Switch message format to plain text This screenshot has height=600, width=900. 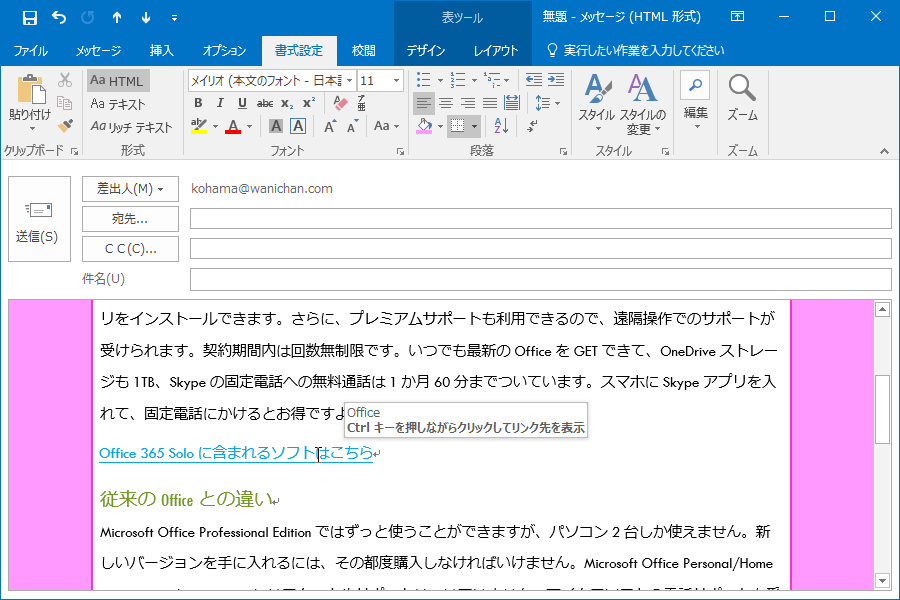(118, 104)
